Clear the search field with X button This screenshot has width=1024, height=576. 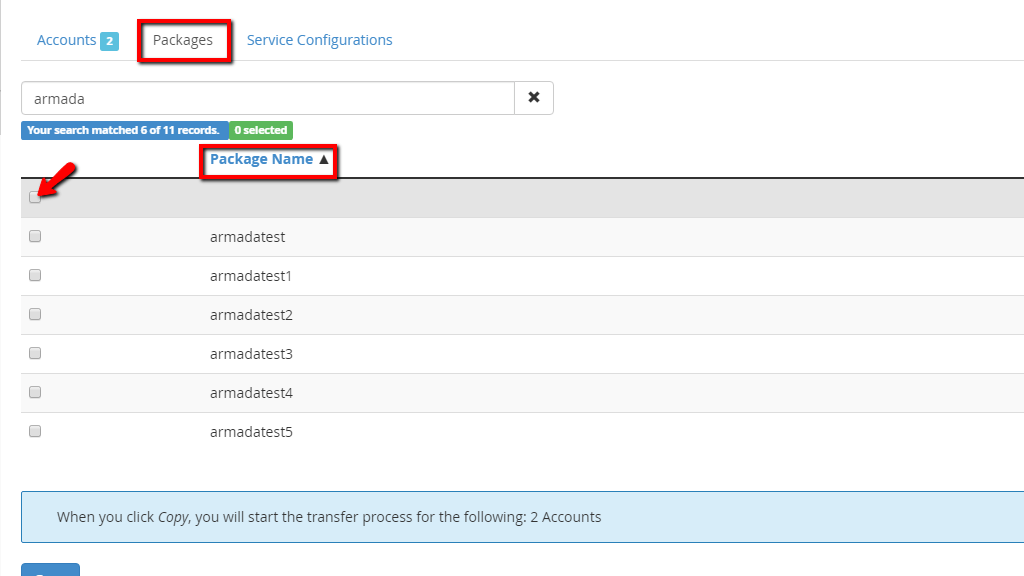534,98
